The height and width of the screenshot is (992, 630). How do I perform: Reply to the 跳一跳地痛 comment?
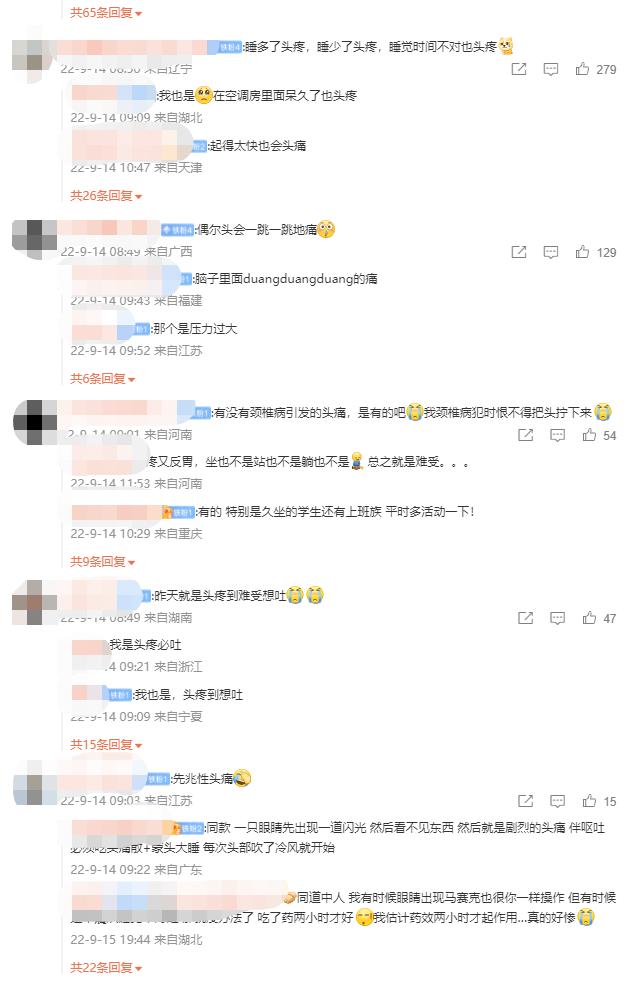551,252
